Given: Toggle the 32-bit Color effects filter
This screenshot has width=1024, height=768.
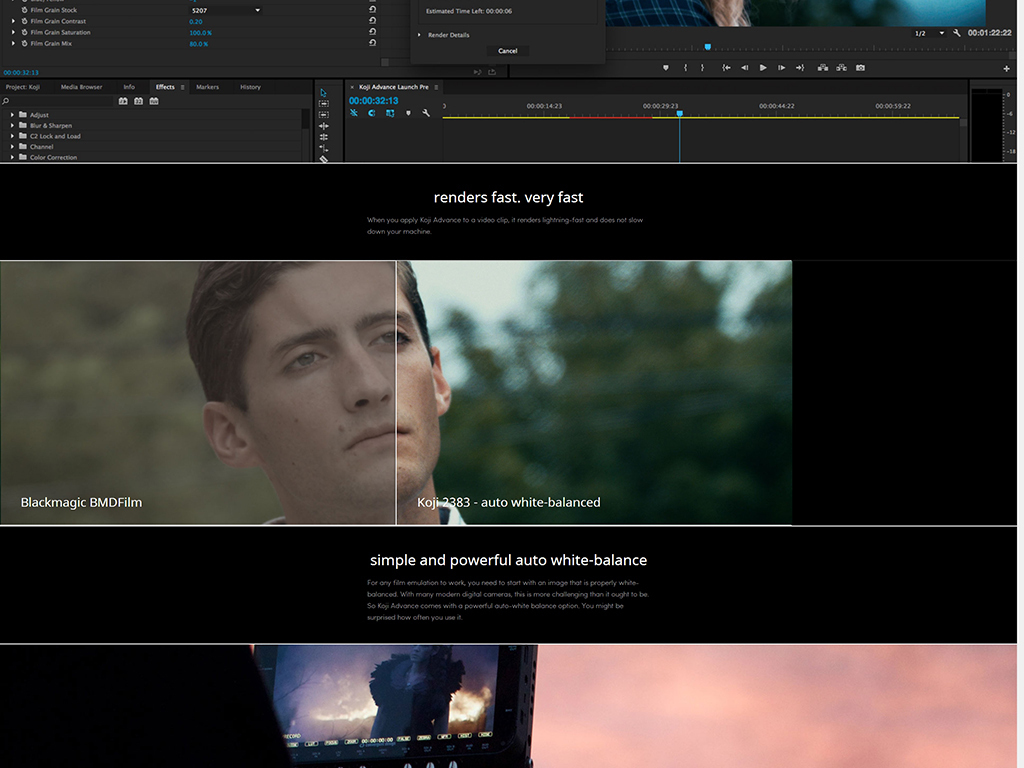Looking at the screenshot, I should pos(138,101).
